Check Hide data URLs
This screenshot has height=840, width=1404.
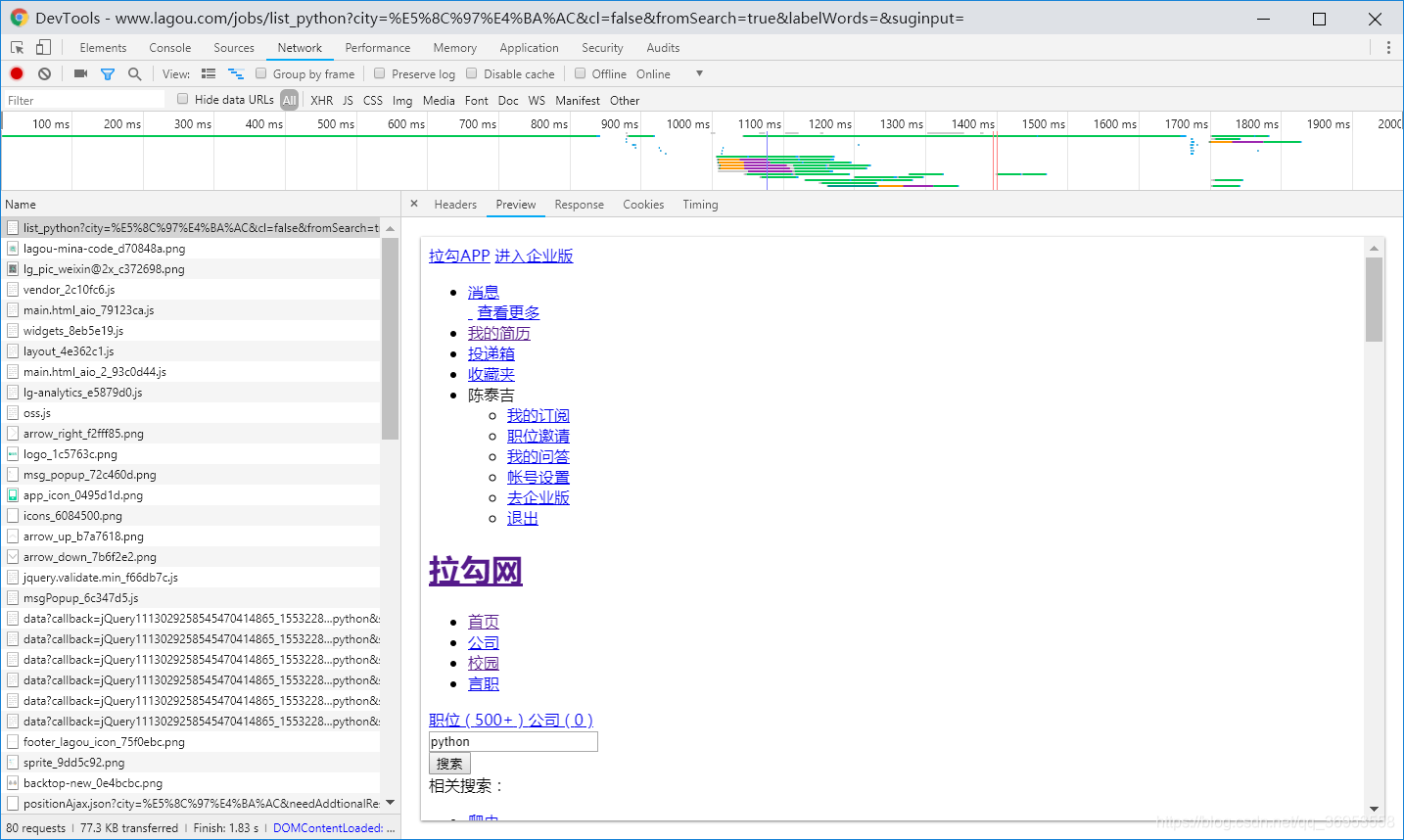click(x=183, y=99)
